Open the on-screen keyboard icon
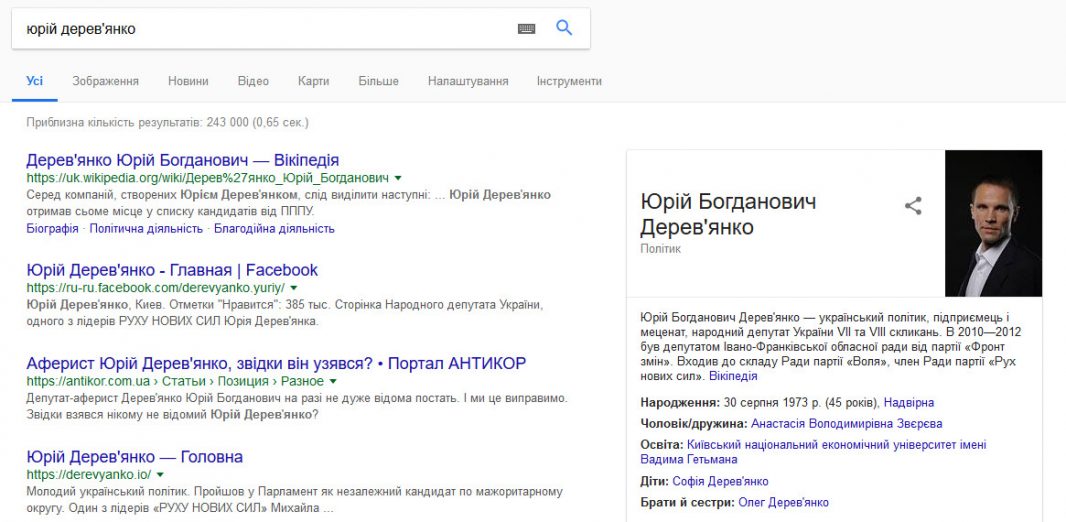The height and width of the screenshot is (522, 1066). [526, 29]
